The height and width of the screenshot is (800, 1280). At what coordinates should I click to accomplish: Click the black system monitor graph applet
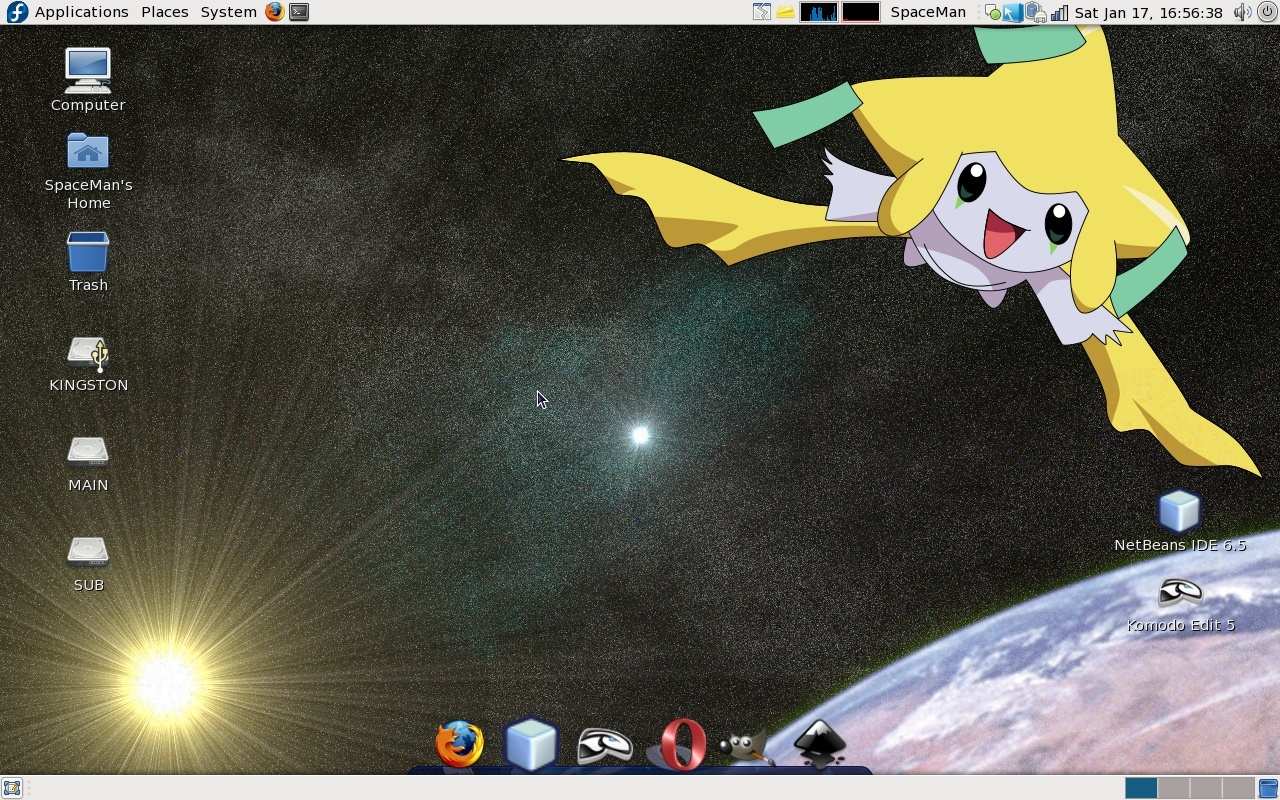pos(860,12)
